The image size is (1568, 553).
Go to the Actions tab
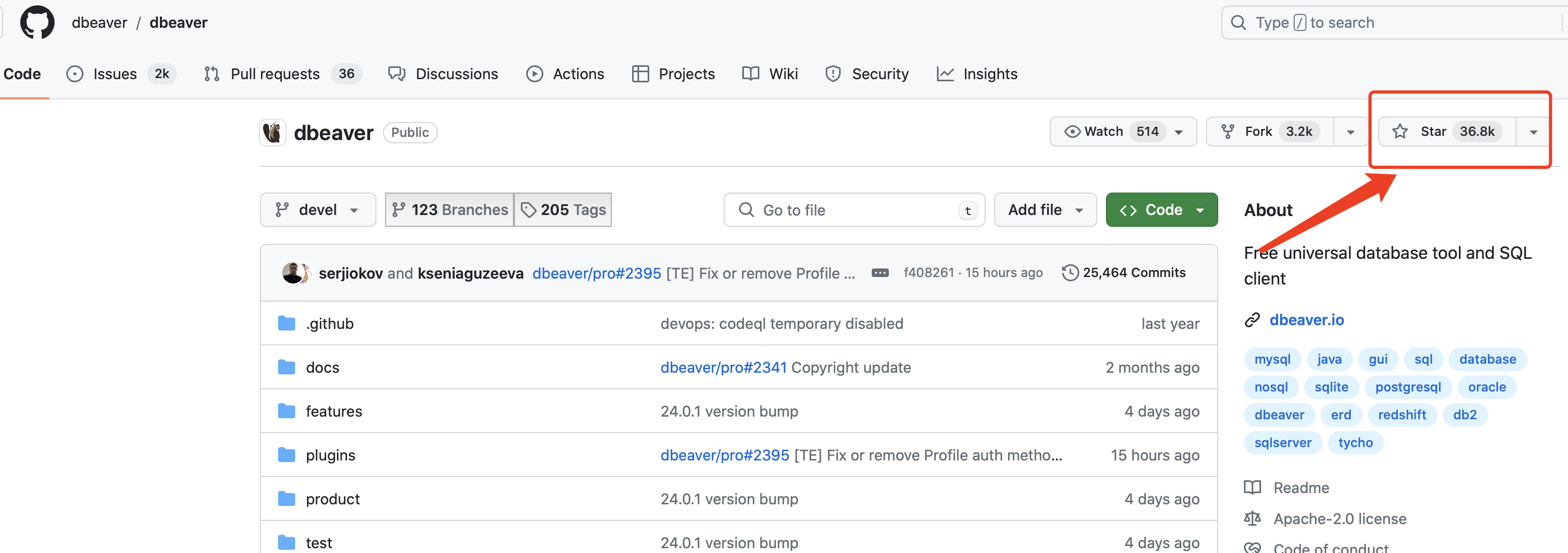coord(565,74)
